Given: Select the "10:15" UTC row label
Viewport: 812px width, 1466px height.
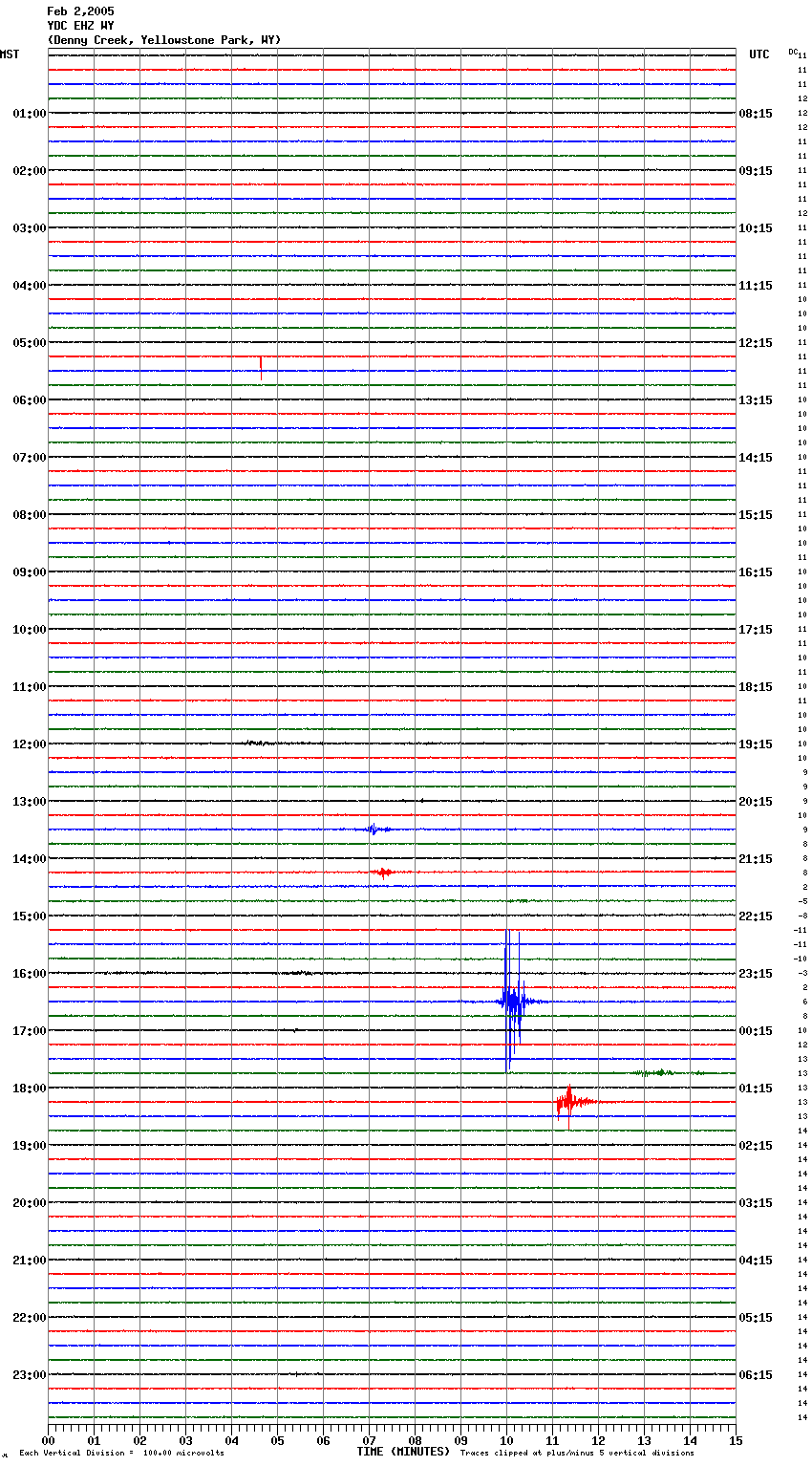Looking at the screenshot, I should (756, 228).
